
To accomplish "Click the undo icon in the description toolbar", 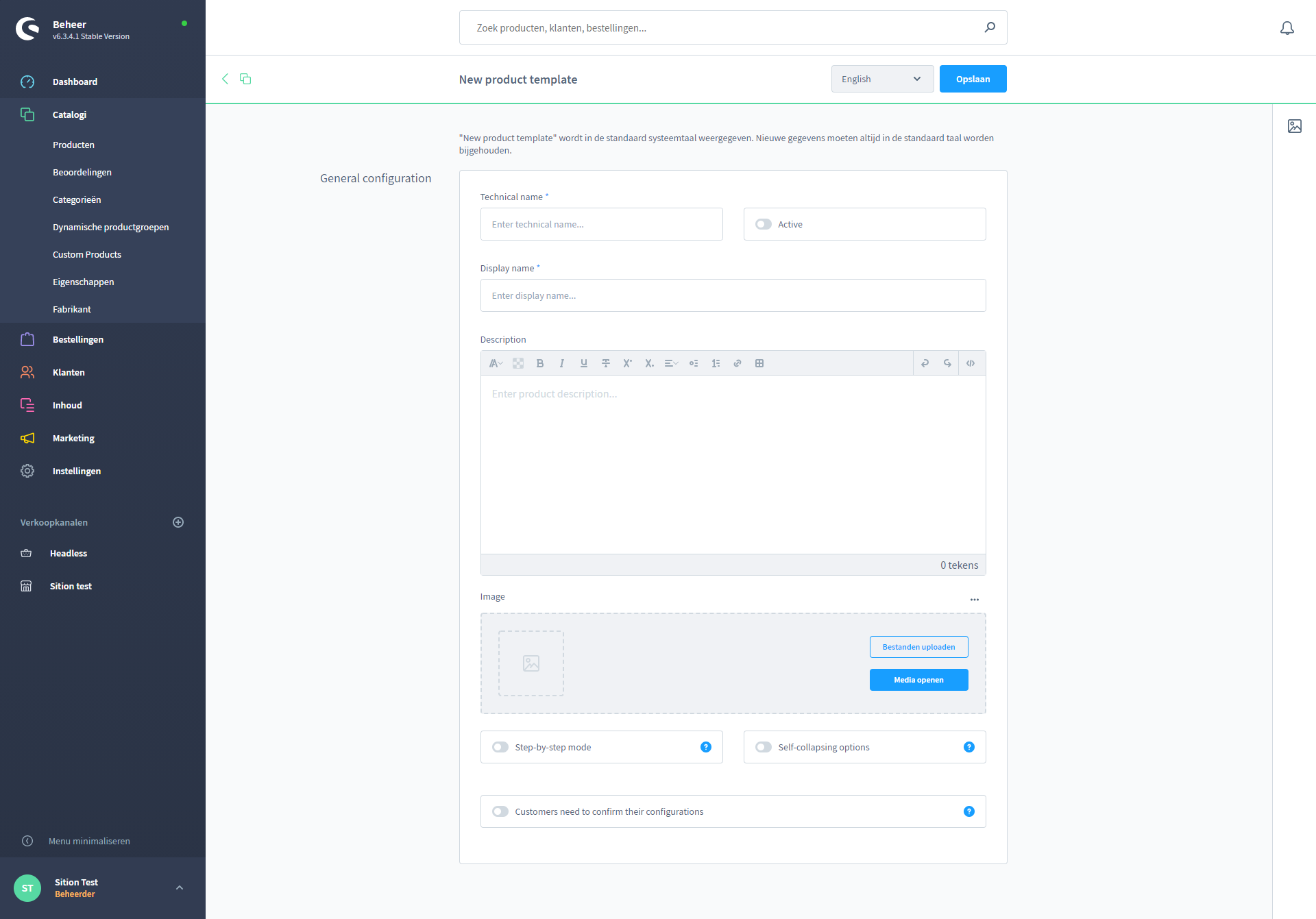I will pyautogui.click(x=925, y=363).
